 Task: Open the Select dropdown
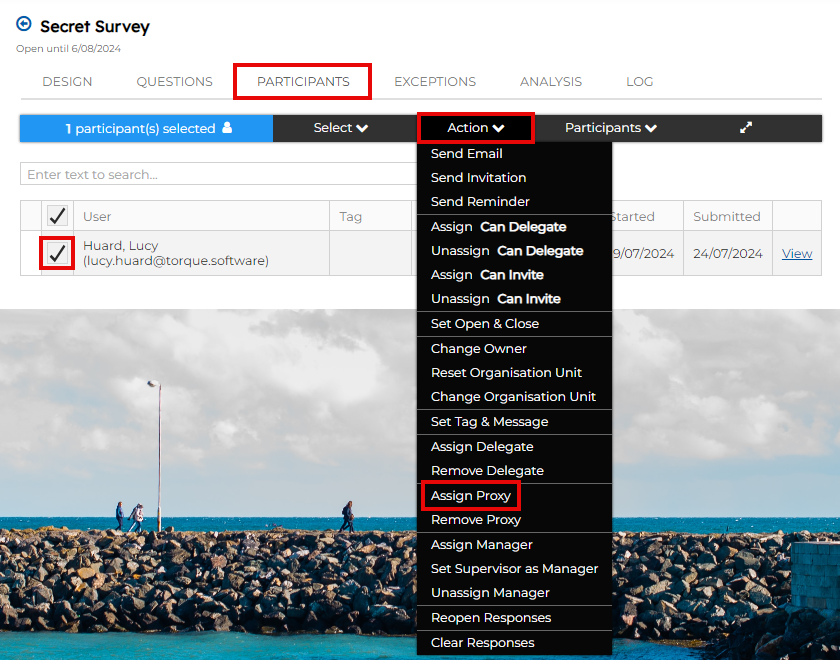340,128
